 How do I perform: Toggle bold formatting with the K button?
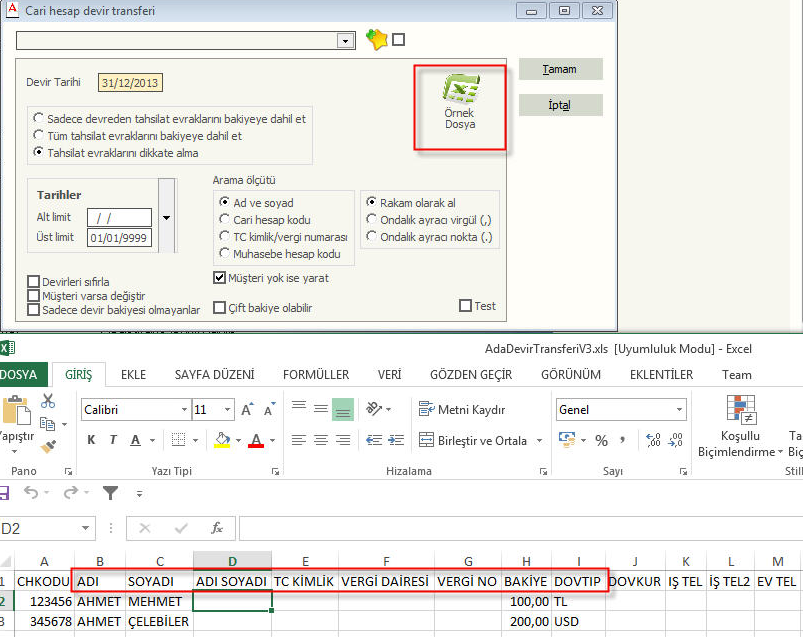(91, 440)
